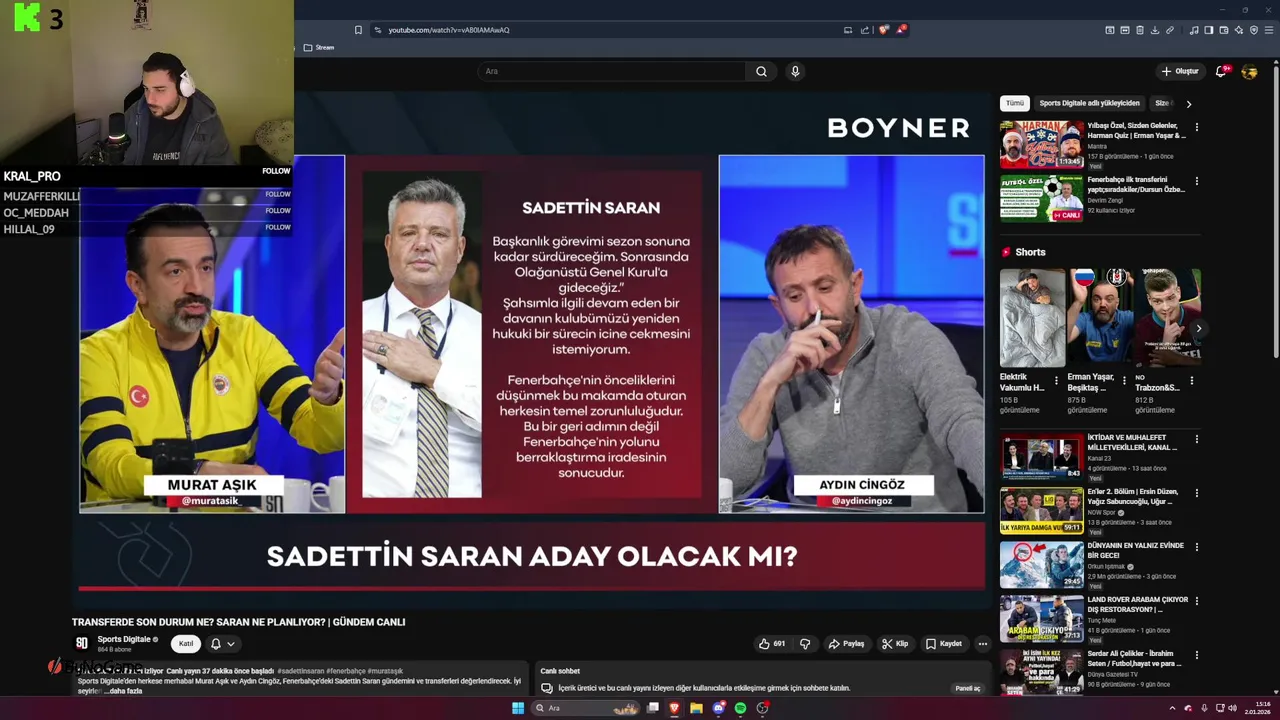Click the Windows taskbar search box
Viewport: 1280px width, 720px height.
(587, 708)
